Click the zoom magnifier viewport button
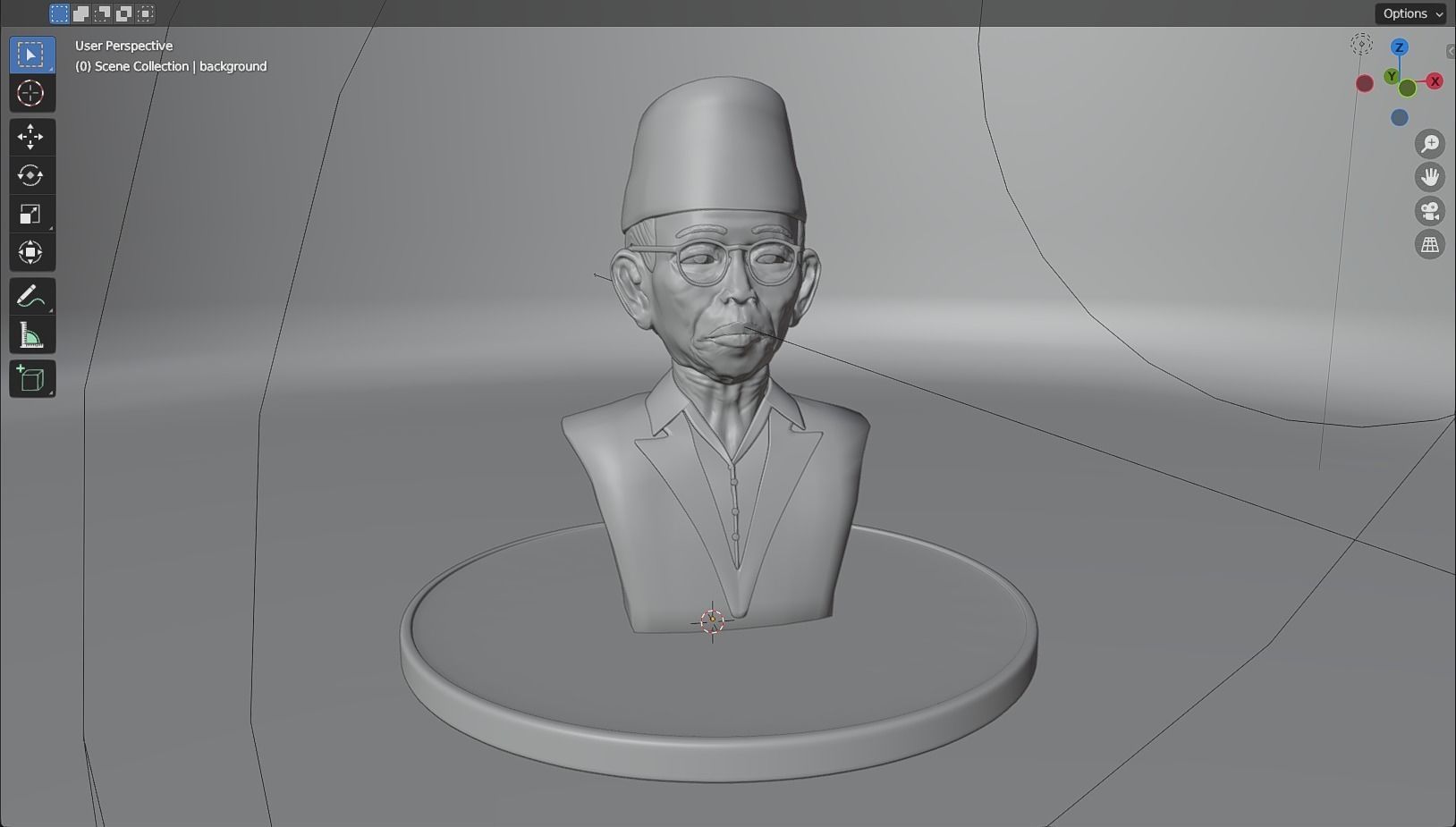This screenshot has width=1456, height=827. [x=1430, y=143]
